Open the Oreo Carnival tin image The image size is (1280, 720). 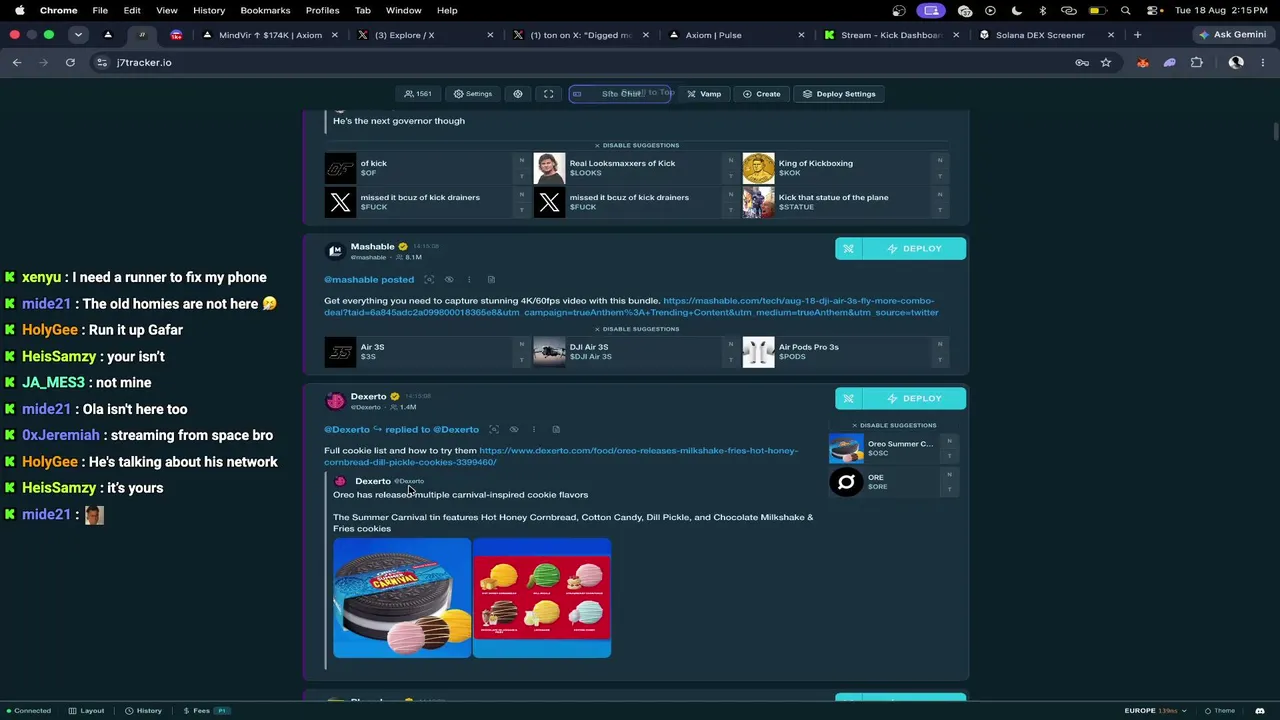click(402, 598)
